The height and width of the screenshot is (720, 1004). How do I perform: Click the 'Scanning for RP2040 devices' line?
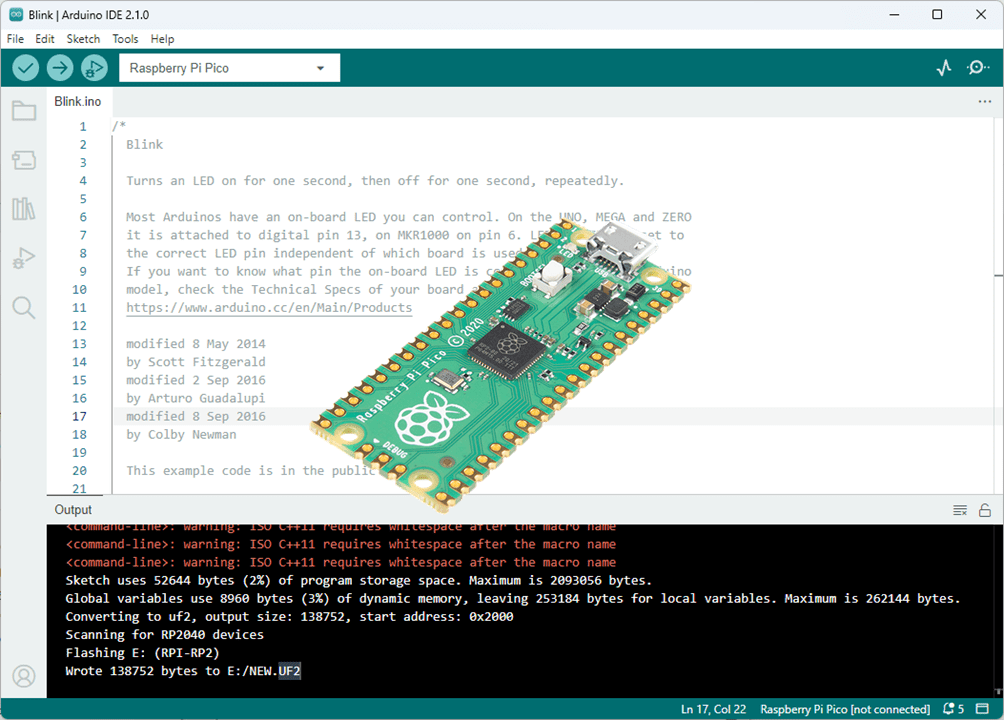(165, 634)
